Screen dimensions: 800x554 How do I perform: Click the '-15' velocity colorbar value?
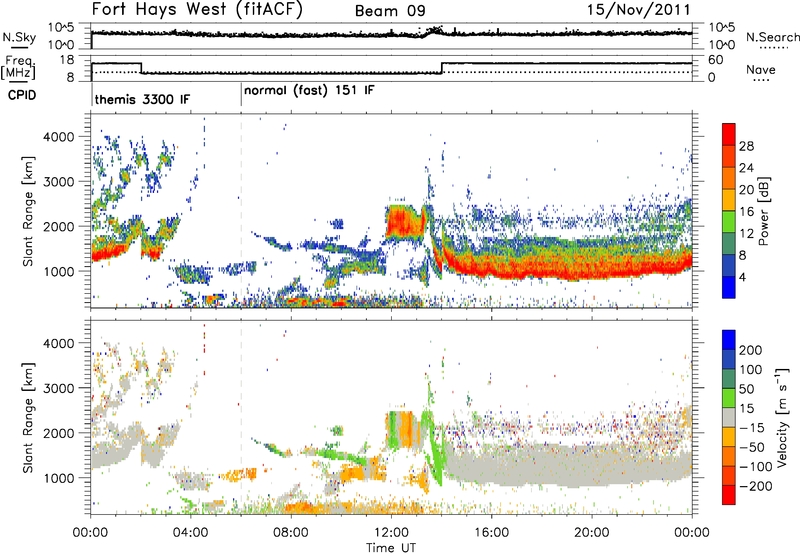[x=752, y=428]
